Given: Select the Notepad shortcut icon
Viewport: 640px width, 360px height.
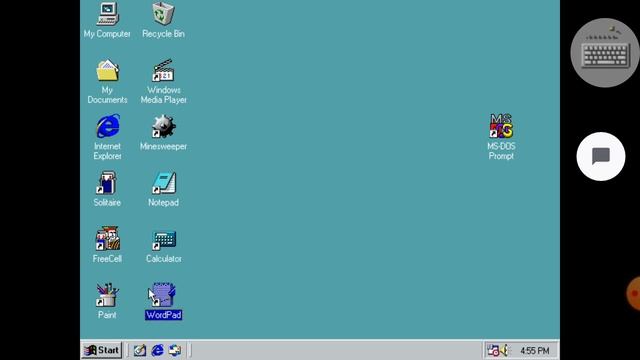Looking at the screenshot, I should coord(164,183).
